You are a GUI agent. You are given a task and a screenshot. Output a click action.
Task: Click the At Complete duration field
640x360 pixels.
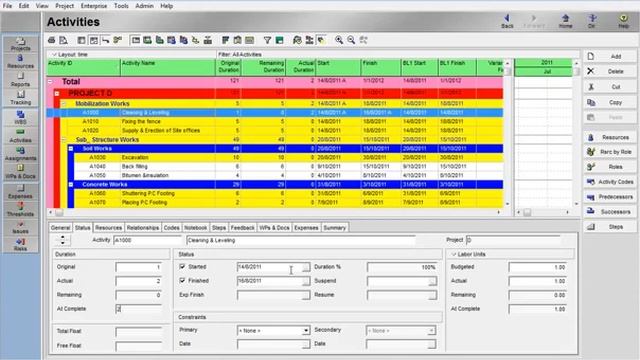click(139, 309)
